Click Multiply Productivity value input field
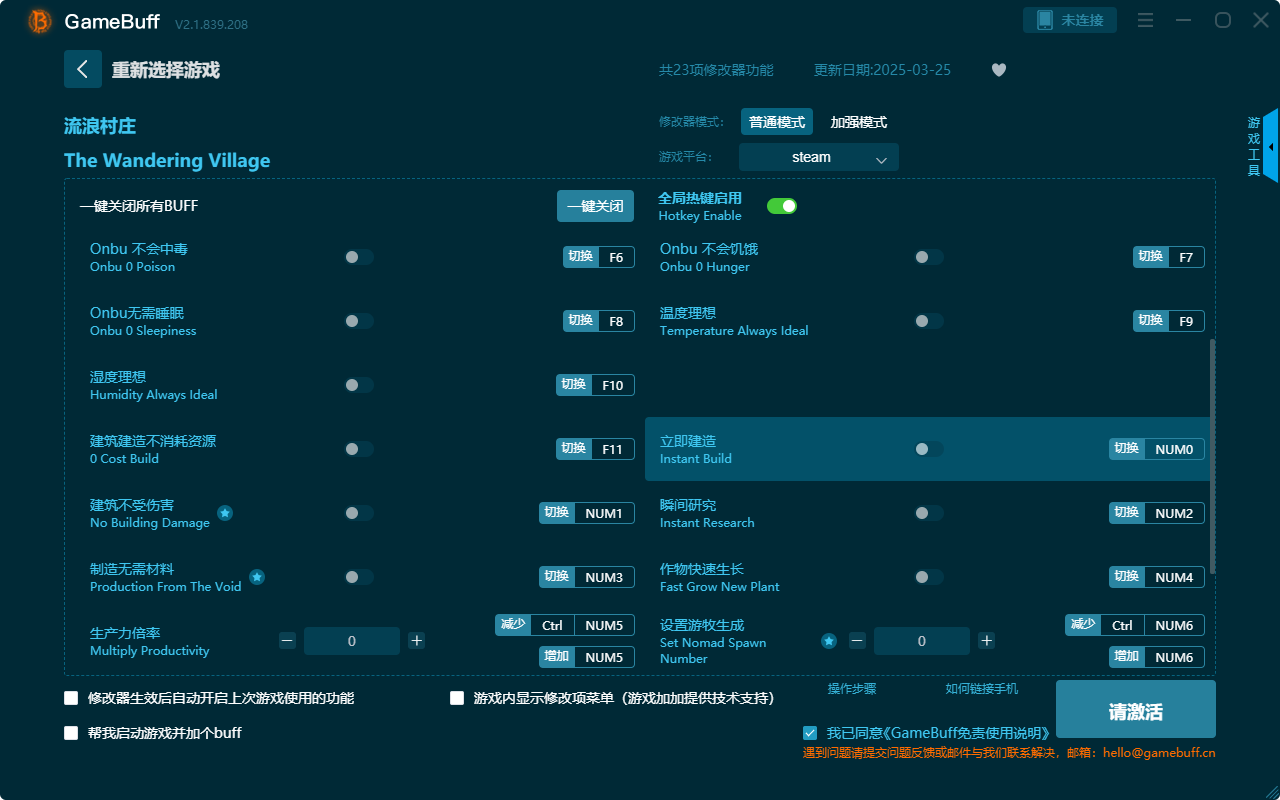 pyautogui.click(x=352, y=641)
